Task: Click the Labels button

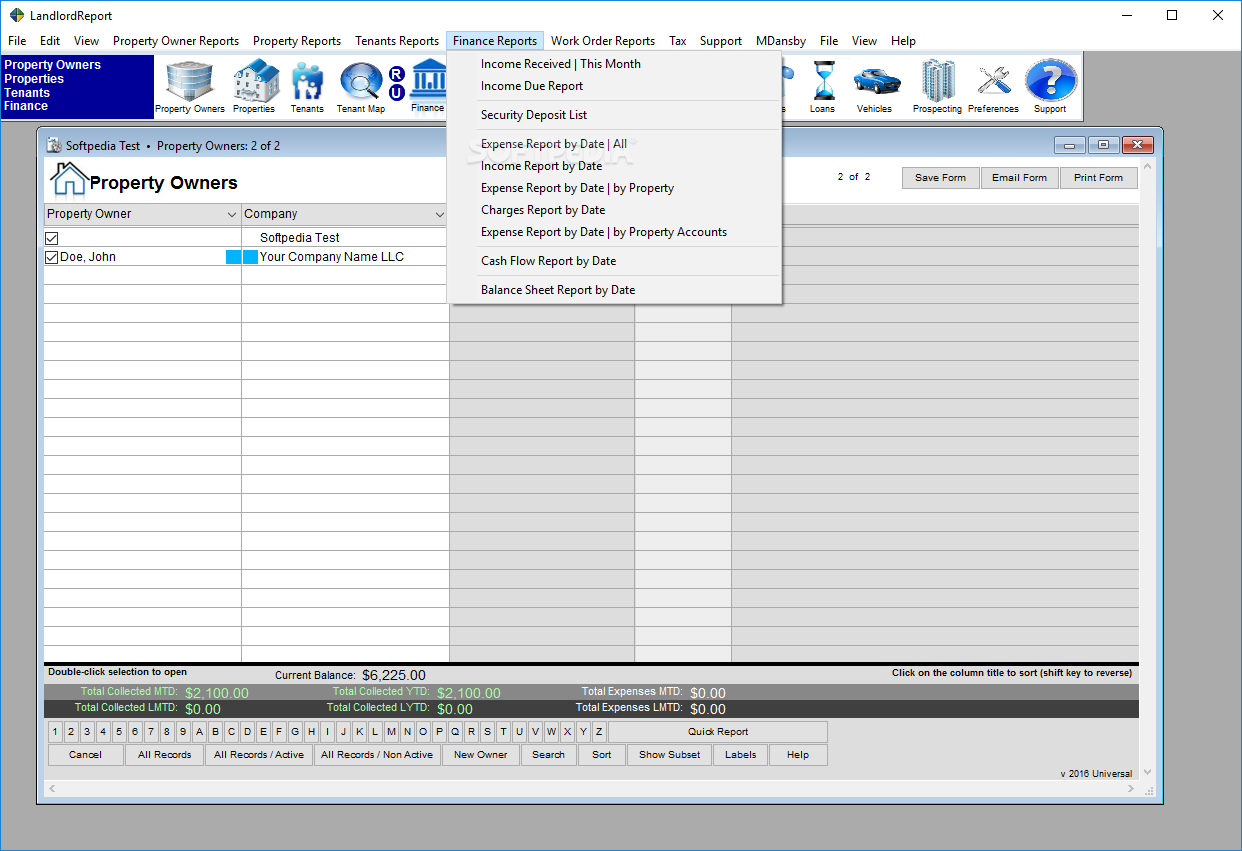Action: coord(741,755)
